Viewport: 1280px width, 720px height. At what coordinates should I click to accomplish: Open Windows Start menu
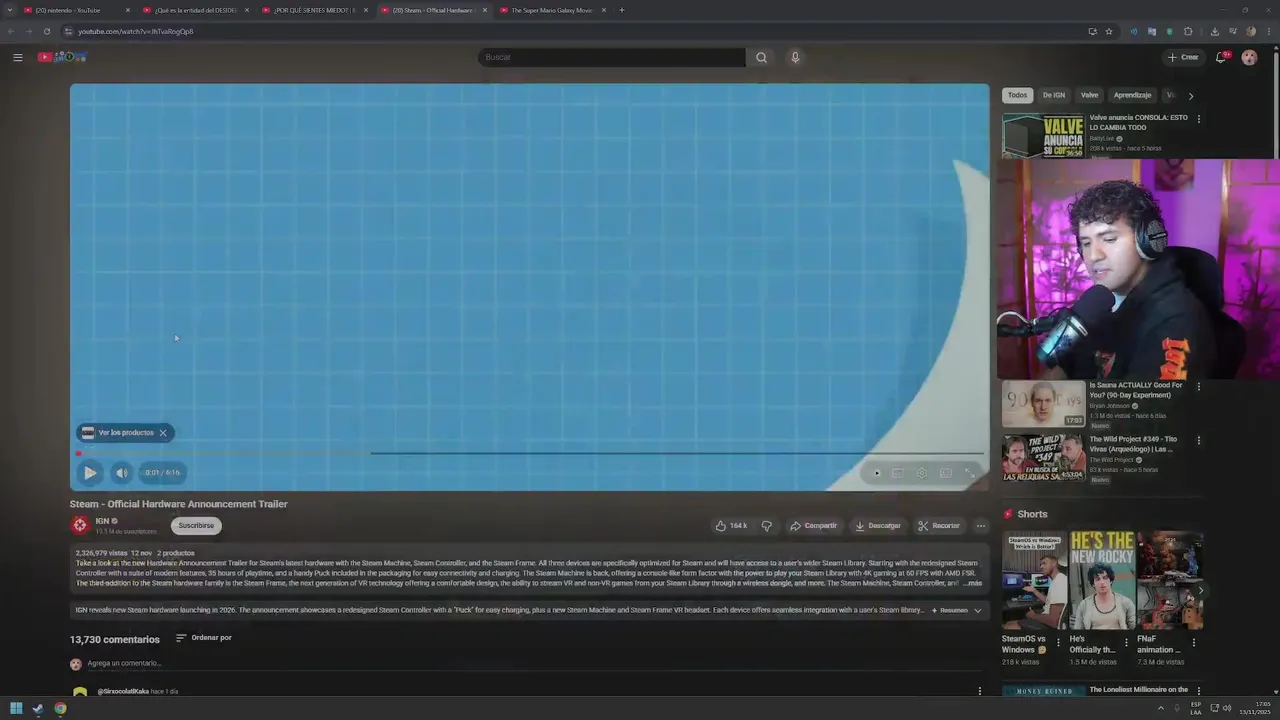pyautogui.click(x=16, y=709)
